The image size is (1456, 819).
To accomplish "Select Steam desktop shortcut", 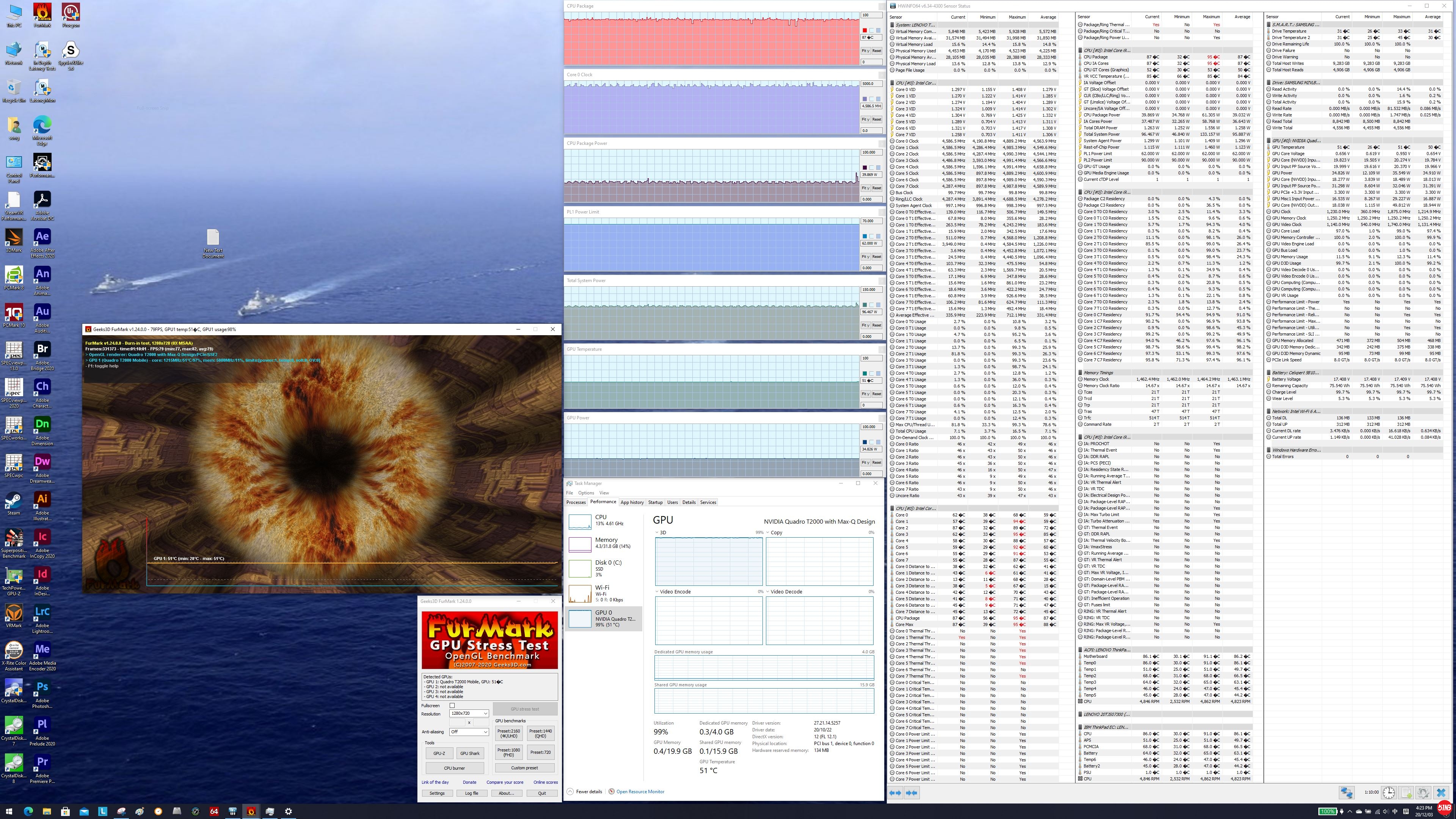I will [x=14, y=503].
